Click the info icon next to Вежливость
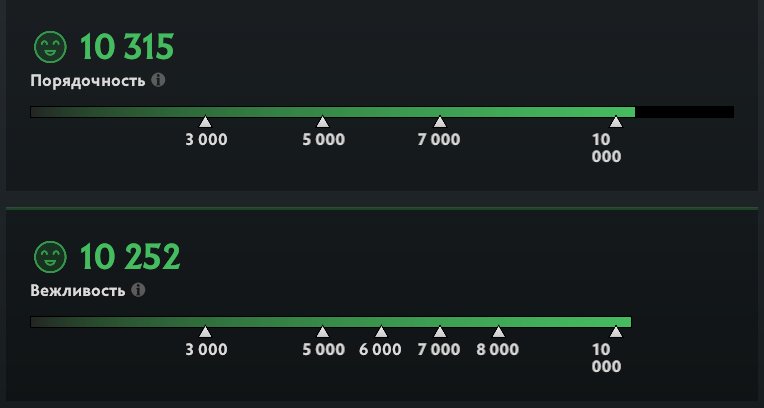764x408 pixels. tap(138, 291)
